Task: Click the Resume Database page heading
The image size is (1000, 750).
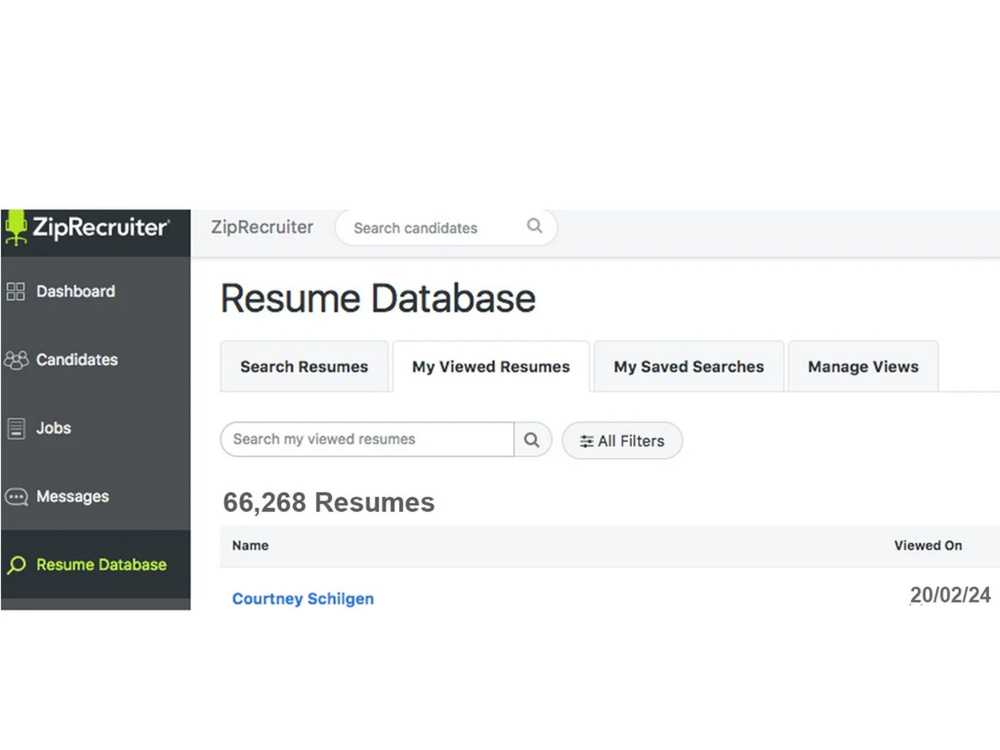Action: click(x=378, y=298)
